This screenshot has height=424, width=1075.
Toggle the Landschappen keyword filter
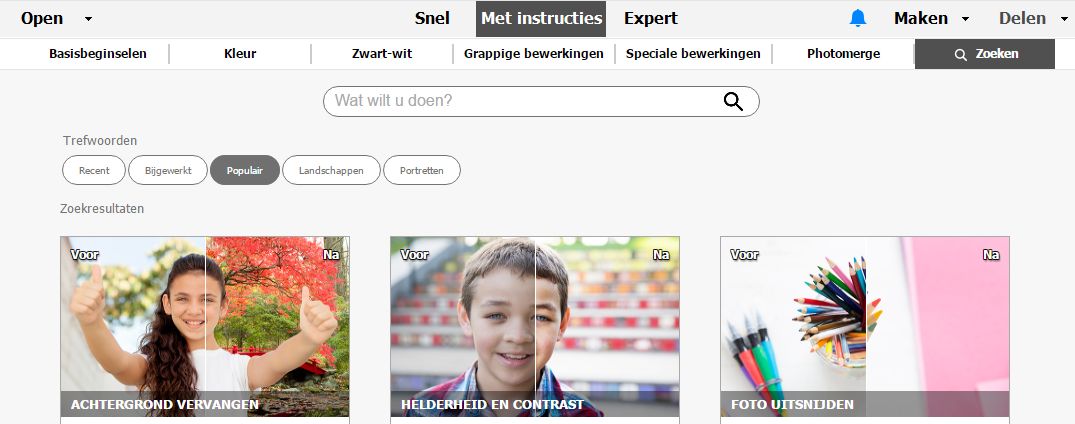click(x=331, y=170)
